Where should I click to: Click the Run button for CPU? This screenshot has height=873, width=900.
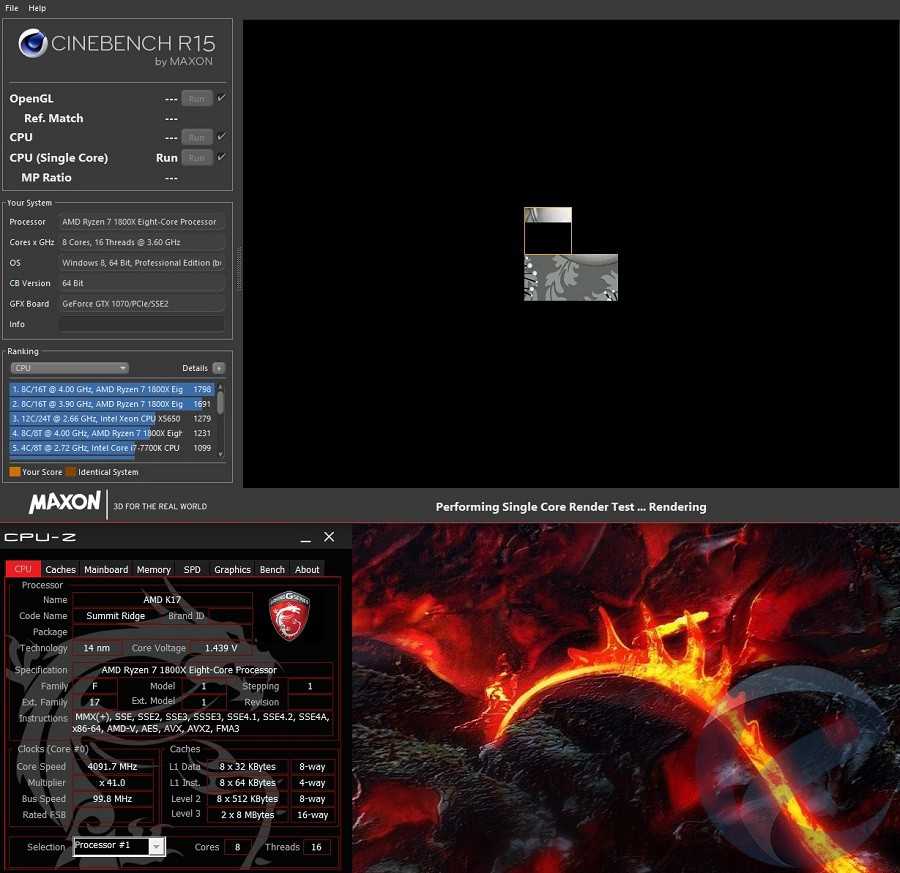pyautogui.click(x=197, y=137)
